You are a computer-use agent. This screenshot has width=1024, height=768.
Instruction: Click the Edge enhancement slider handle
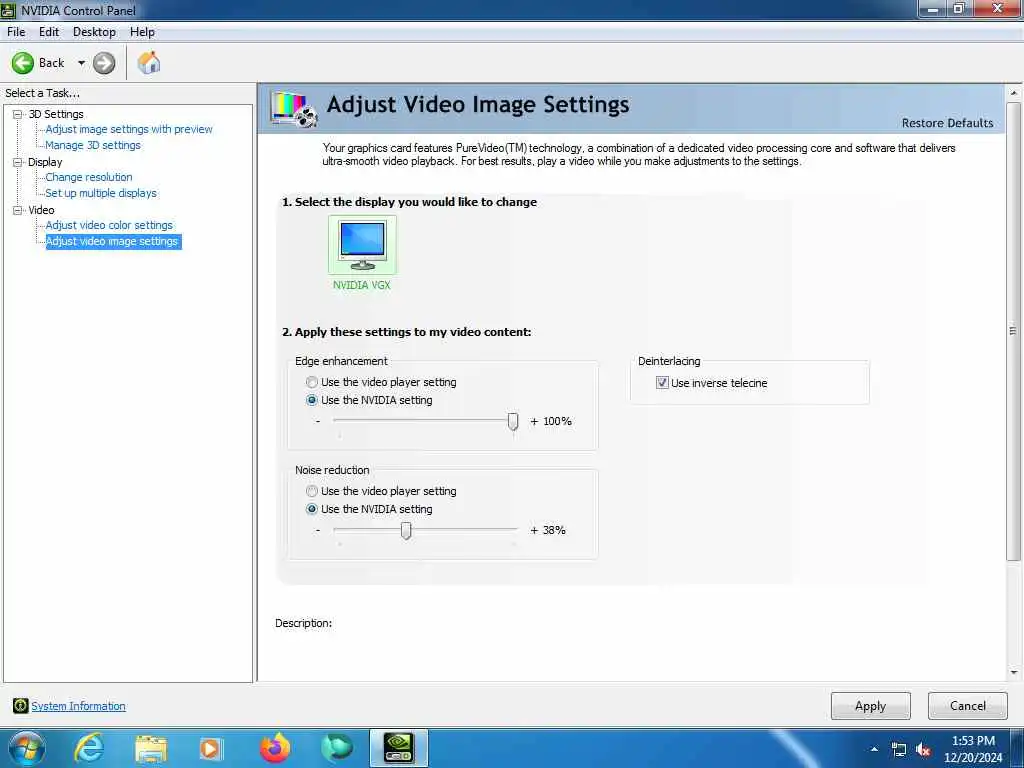(513, 422)
